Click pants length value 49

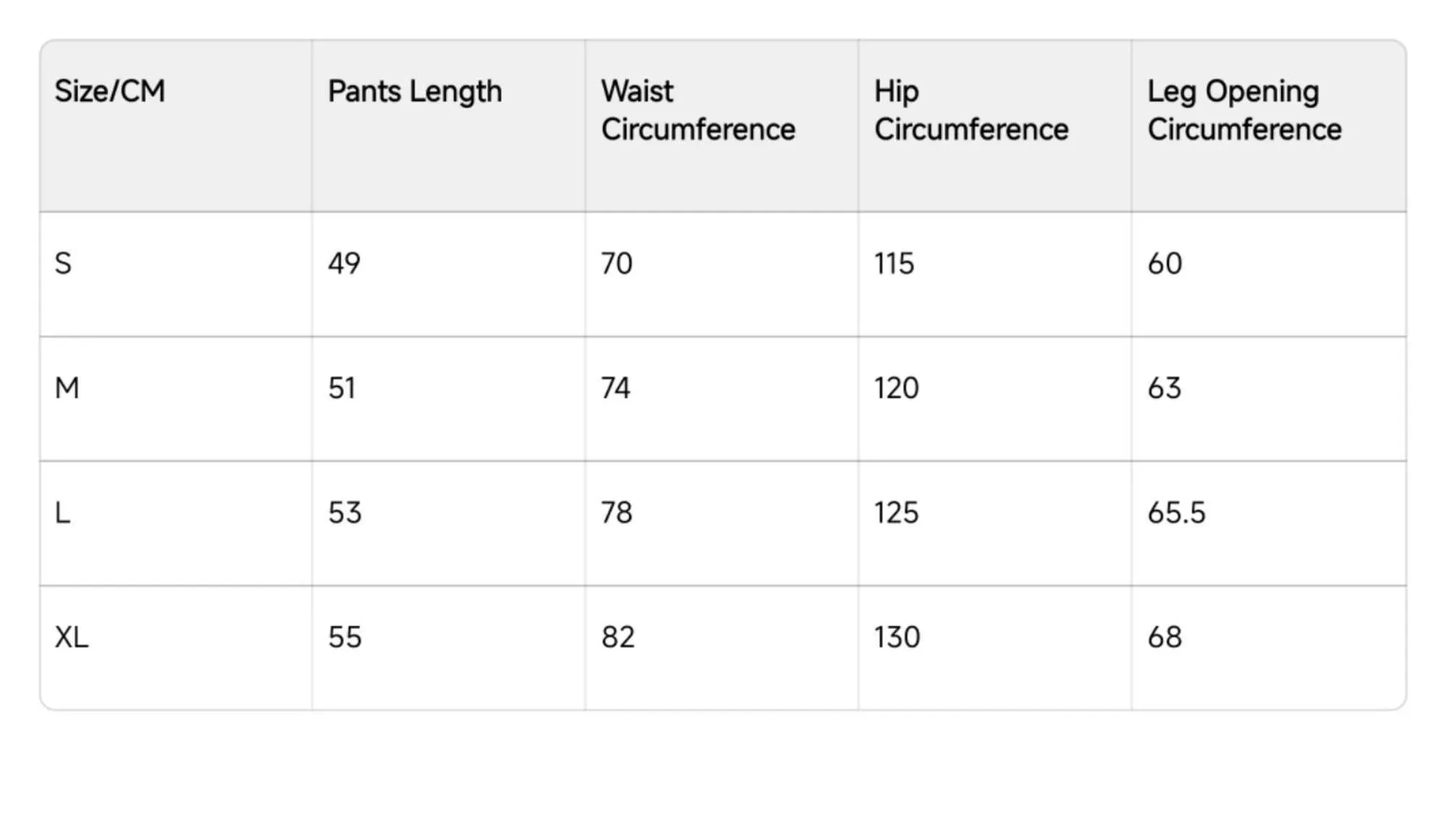[x=344, y=264]
